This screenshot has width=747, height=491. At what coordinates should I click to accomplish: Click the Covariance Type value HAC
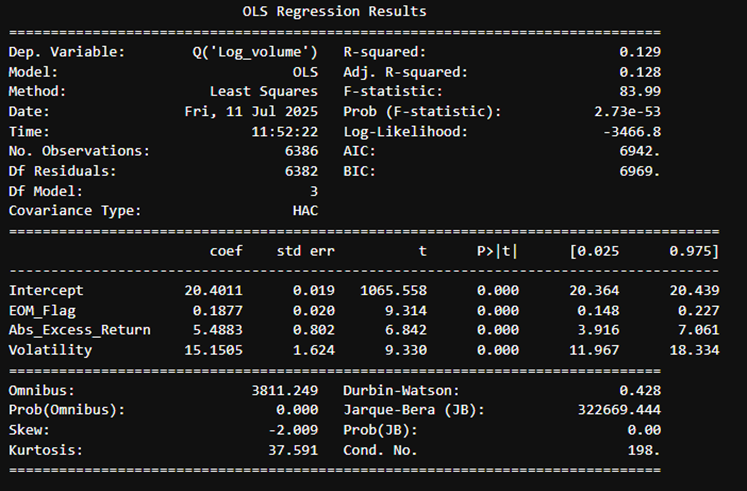tap(304, 211)
